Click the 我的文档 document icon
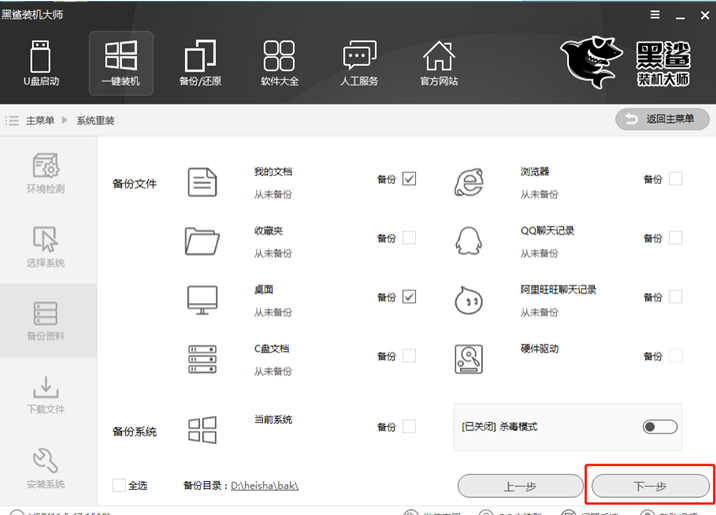Screen dimensions: 716x515 (202, 182)
